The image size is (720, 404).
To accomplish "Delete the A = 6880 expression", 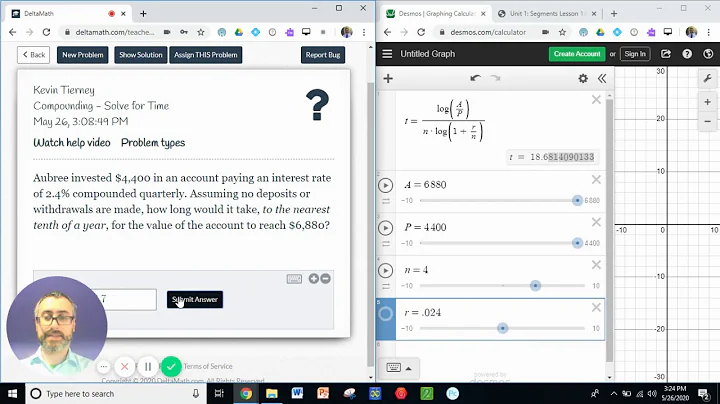I will click(596, 180).
